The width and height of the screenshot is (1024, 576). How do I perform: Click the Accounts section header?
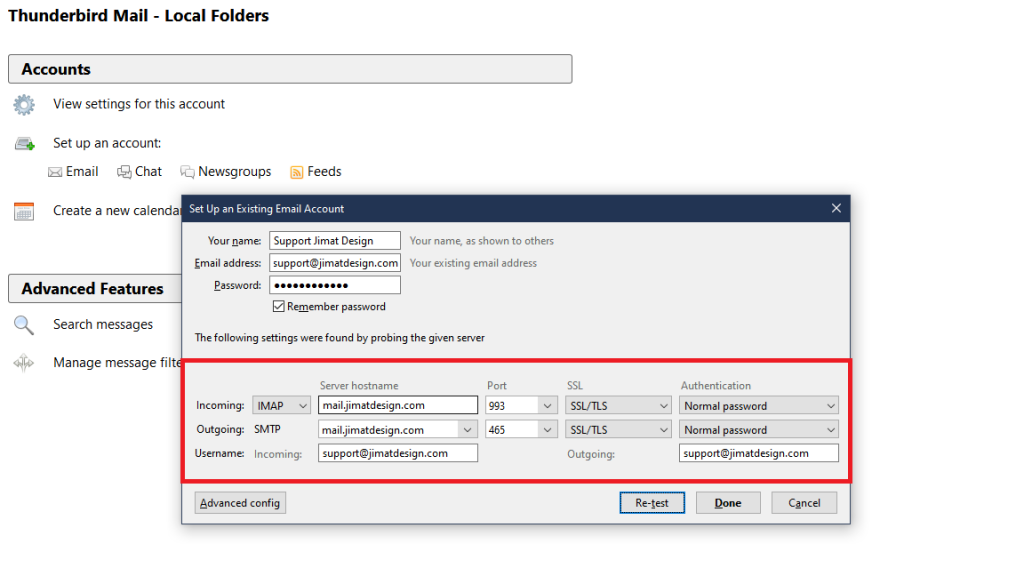pos(290,69)
